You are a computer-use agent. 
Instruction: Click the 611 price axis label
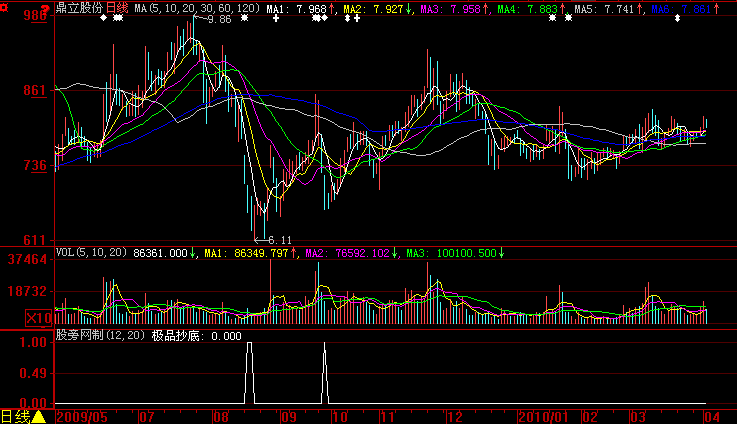pos(35,240)
